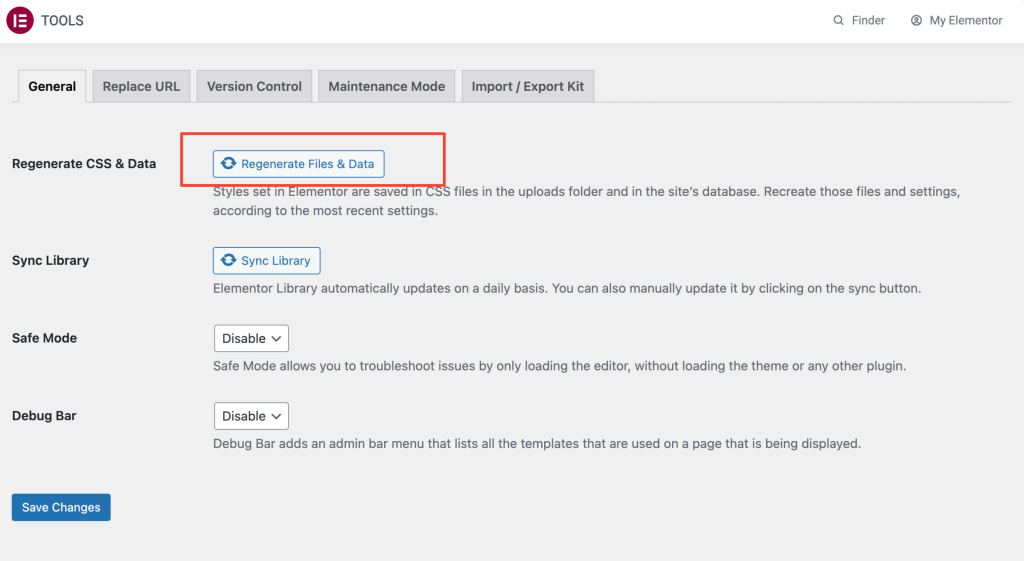
Task: Click the Debug Bar setting label
Action: click(44, 416)
